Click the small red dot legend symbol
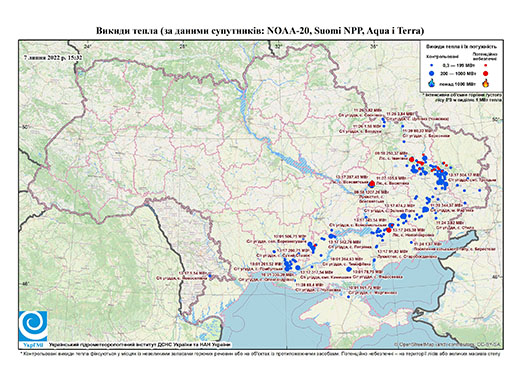The height and width of the screenshot is (368, 520). 485,65
